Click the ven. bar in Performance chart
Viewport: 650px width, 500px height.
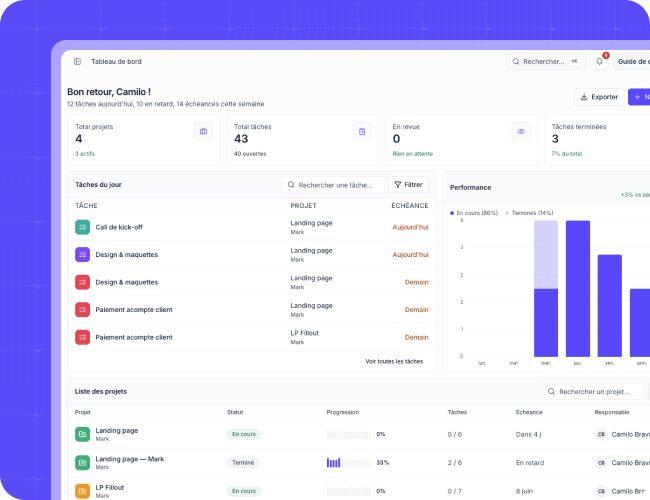click(609, 306)
